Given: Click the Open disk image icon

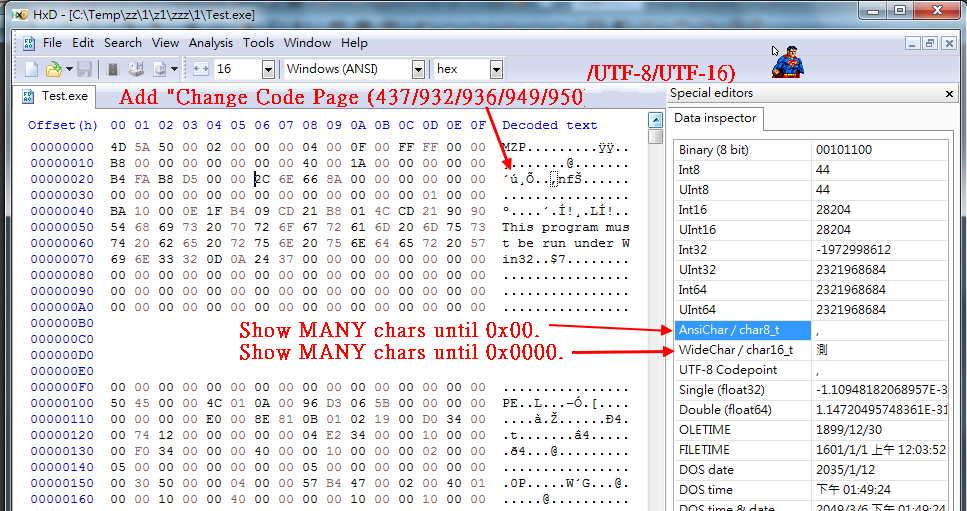Looking at the screenshot, I should (160, 68).
